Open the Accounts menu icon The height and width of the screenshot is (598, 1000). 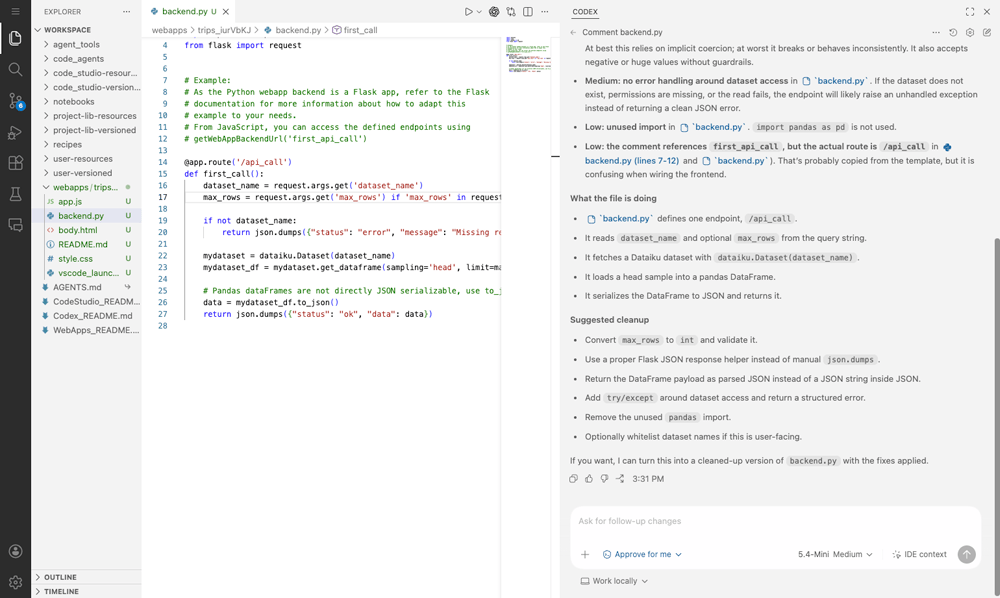15,551
